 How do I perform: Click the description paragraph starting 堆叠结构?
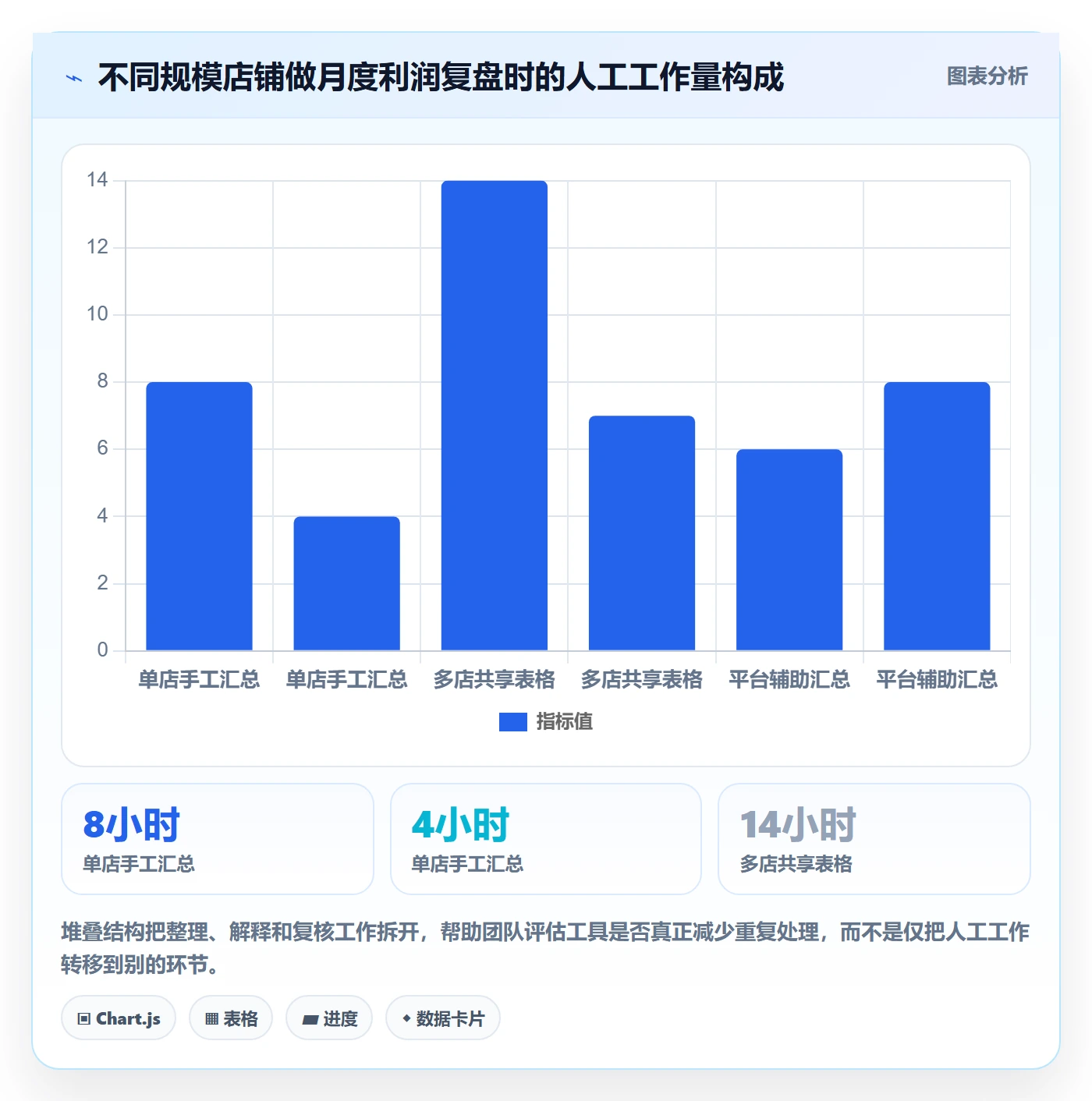point(545,948)
